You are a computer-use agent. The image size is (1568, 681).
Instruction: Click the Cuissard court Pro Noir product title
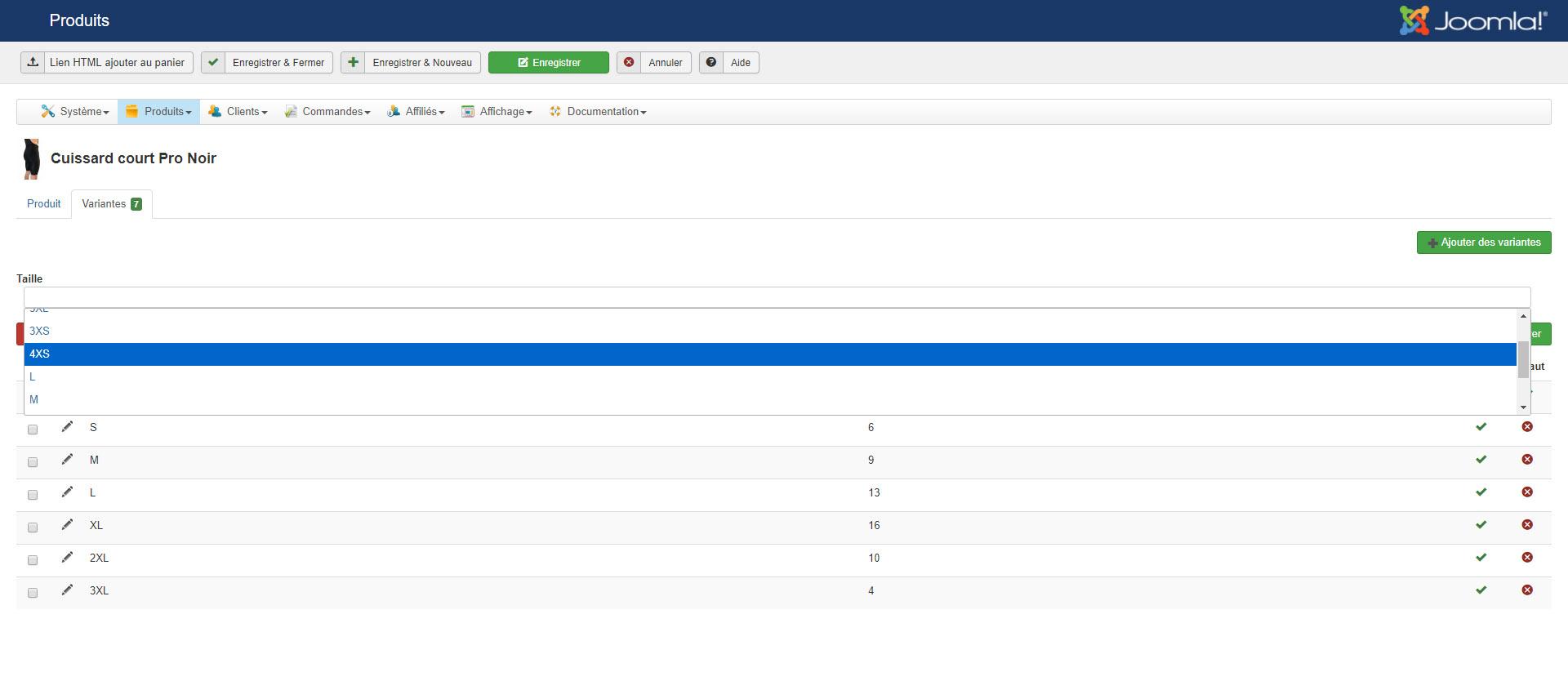(x=133, y=158)
